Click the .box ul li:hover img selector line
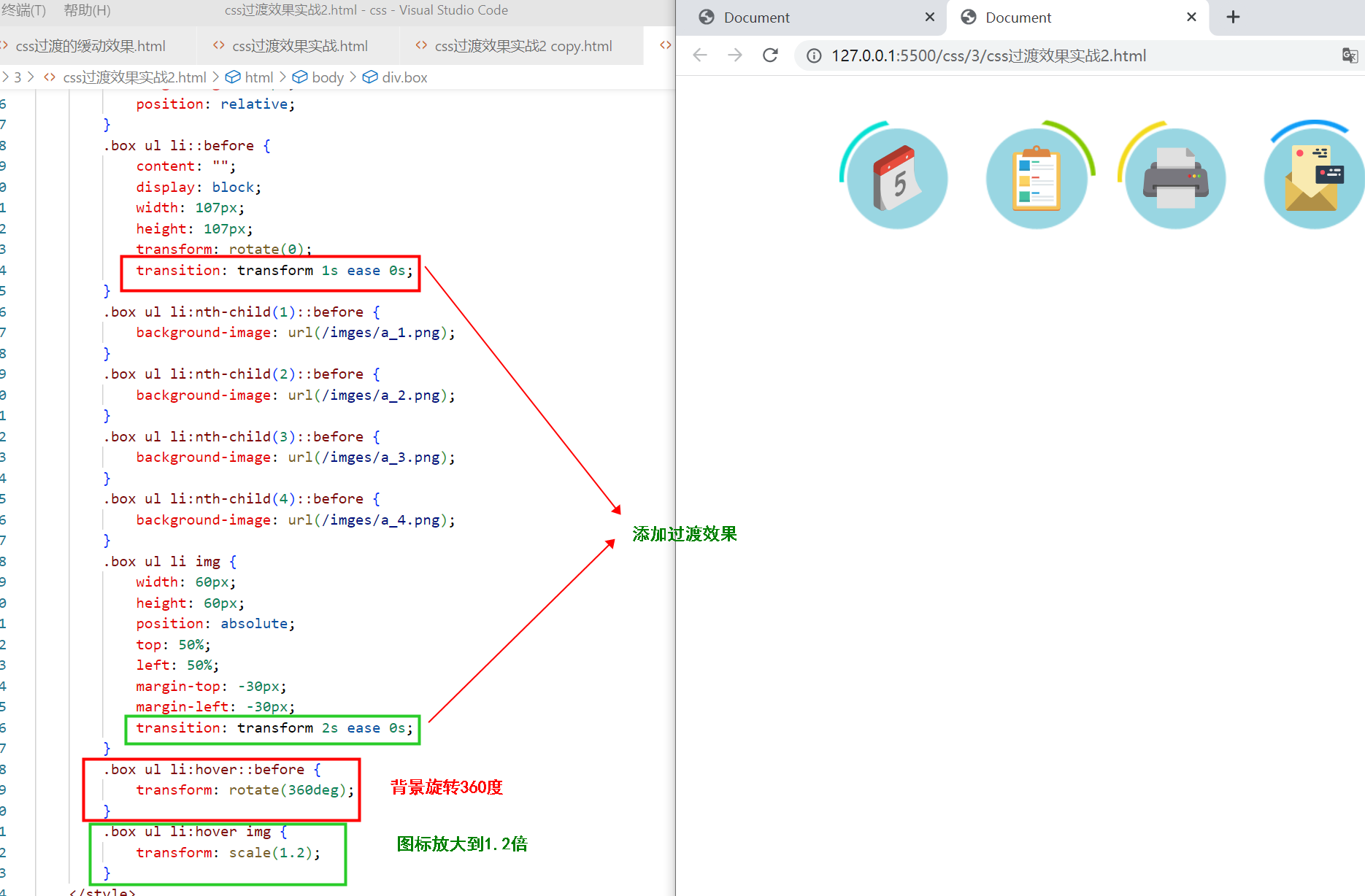This screenshot has width=1365, height=896. click(x=196, y=832)
